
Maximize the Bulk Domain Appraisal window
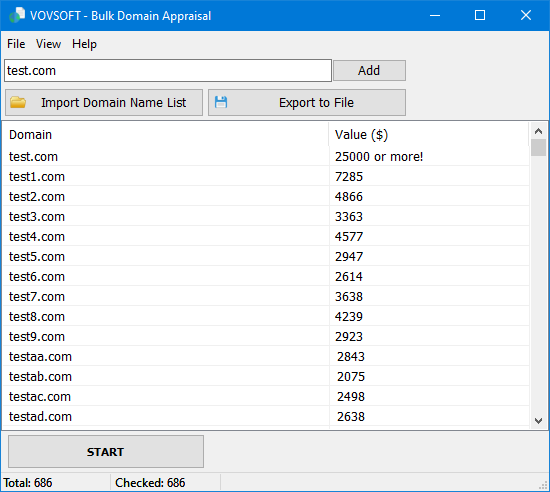tap(480, 15)
